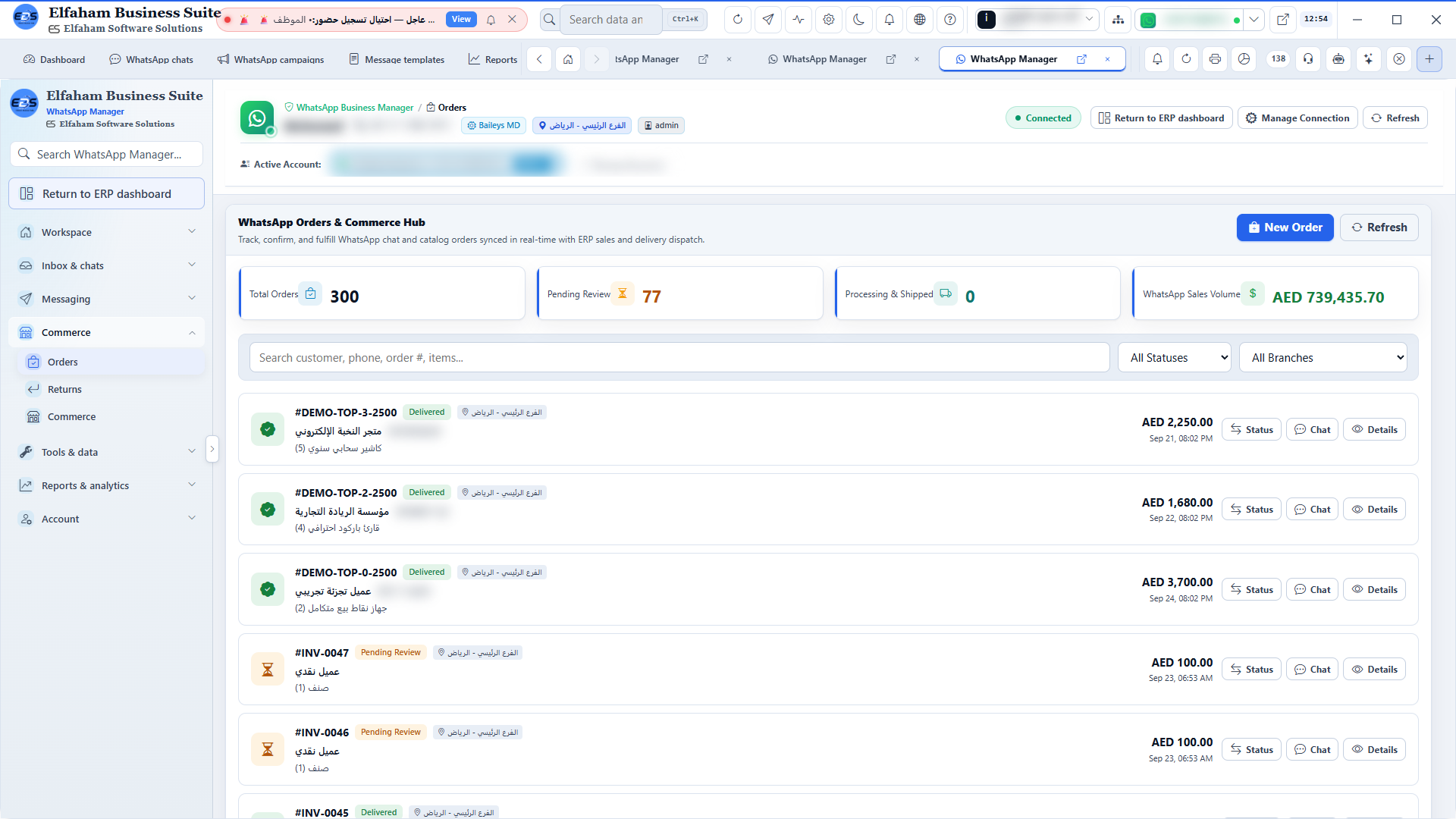Click the Manage Connection button
The image size is (1456, 819).
click(x=1298, y=118)
